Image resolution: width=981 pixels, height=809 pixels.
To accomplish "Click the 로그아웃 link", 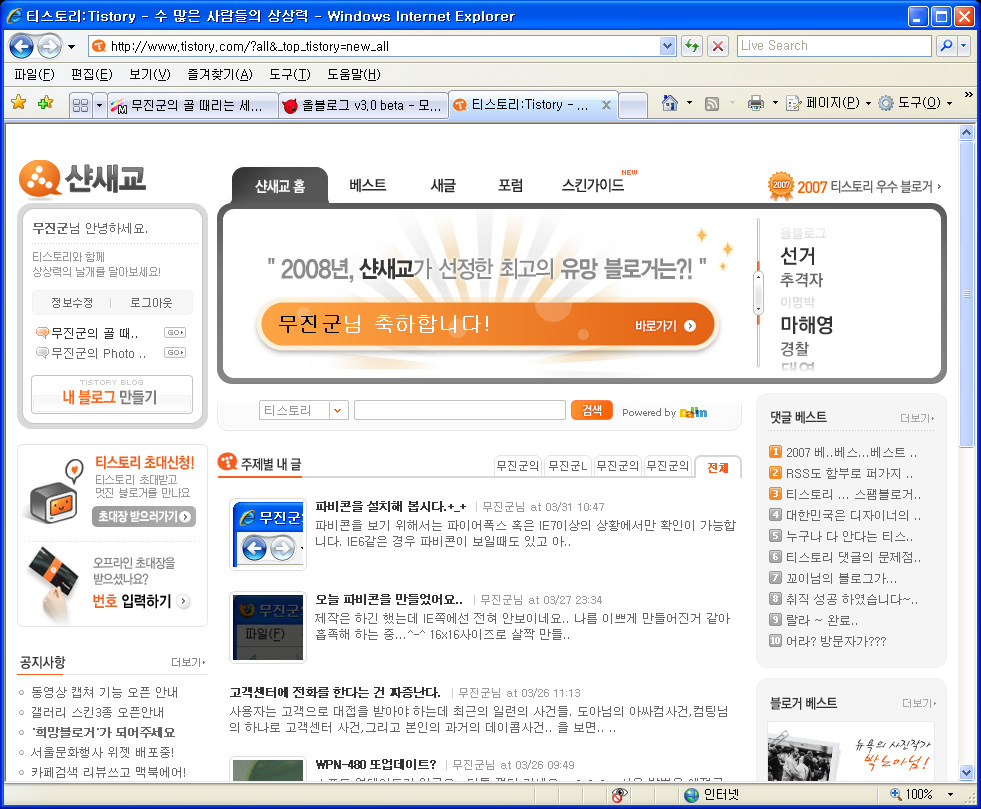I will [151, 303].
